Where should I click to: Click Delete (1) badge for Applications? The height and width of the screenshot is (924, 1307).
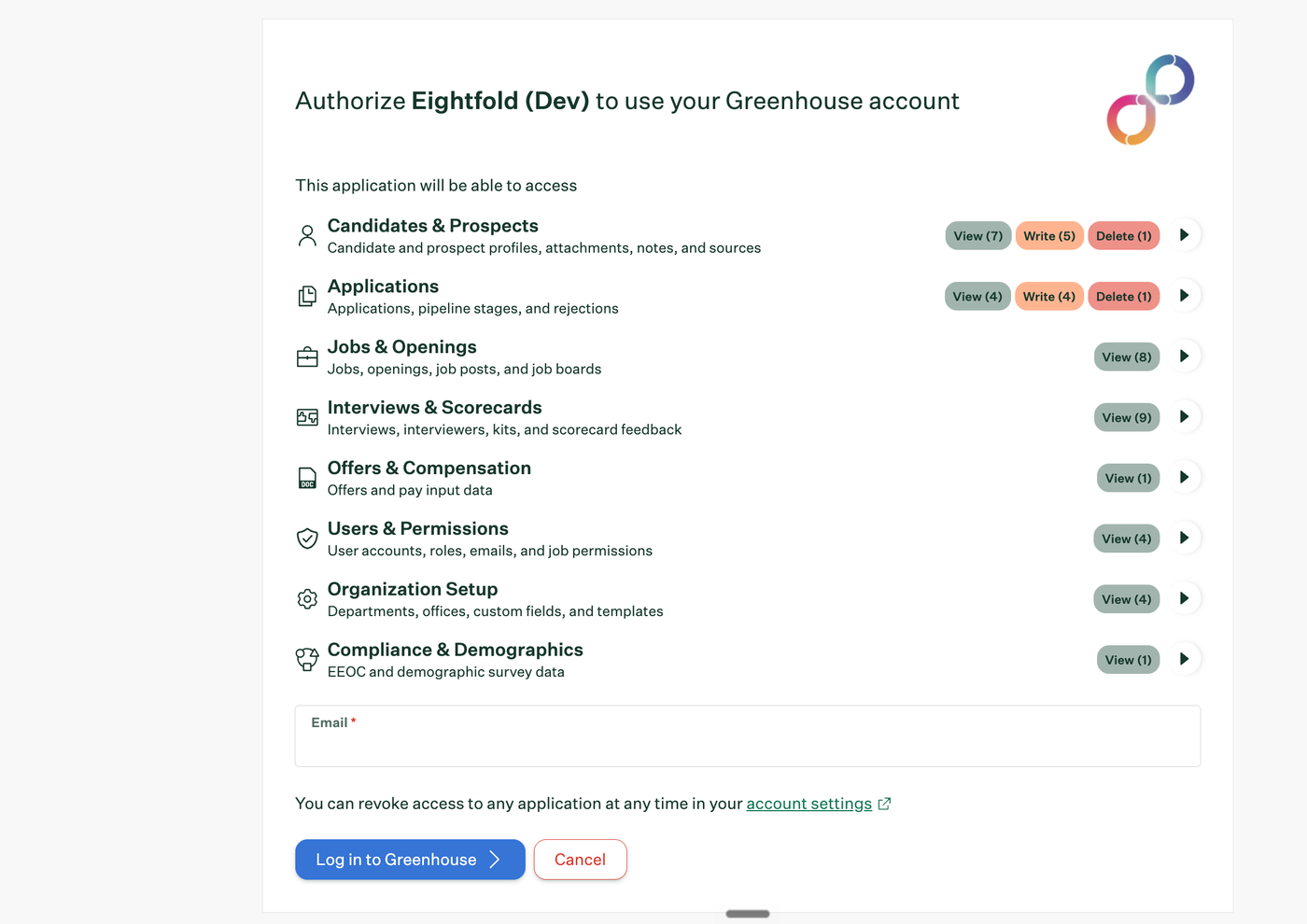pyautogui.click(x=1124, y=297)
